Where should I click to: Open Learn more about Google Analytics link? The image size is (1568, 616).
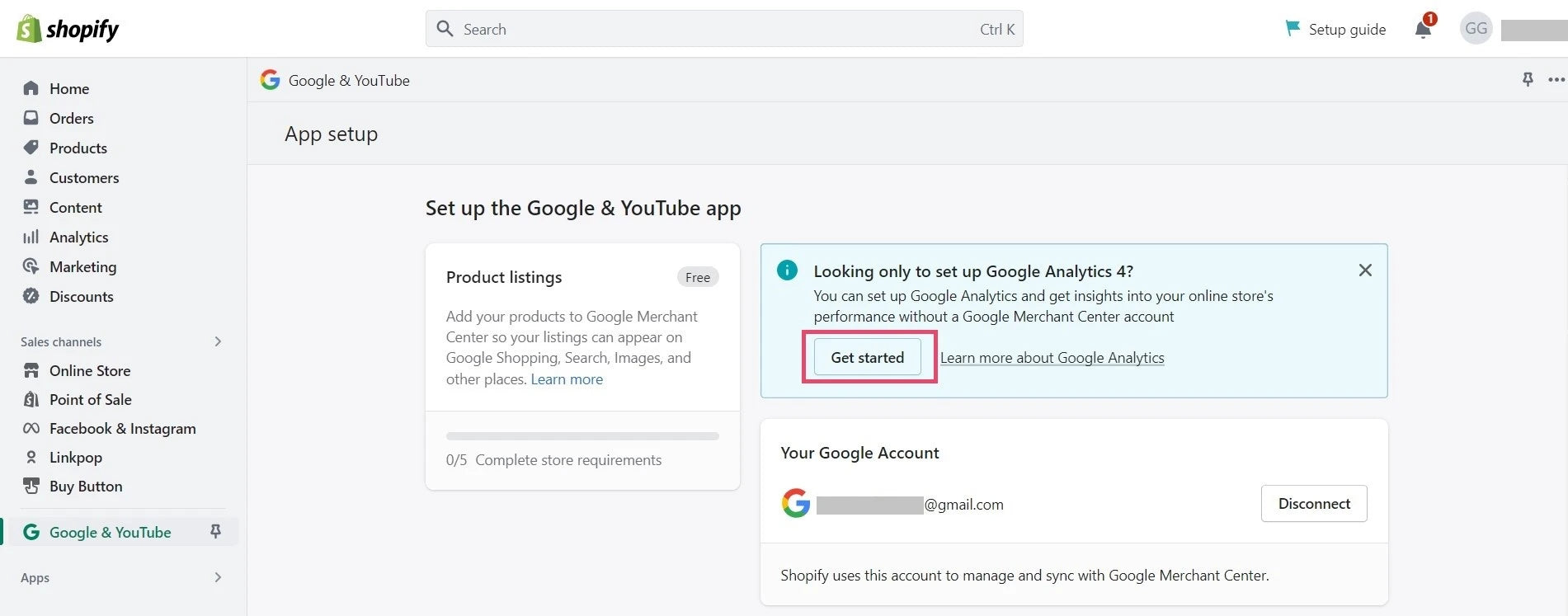pyautogui.click(x=1052, y=357)
